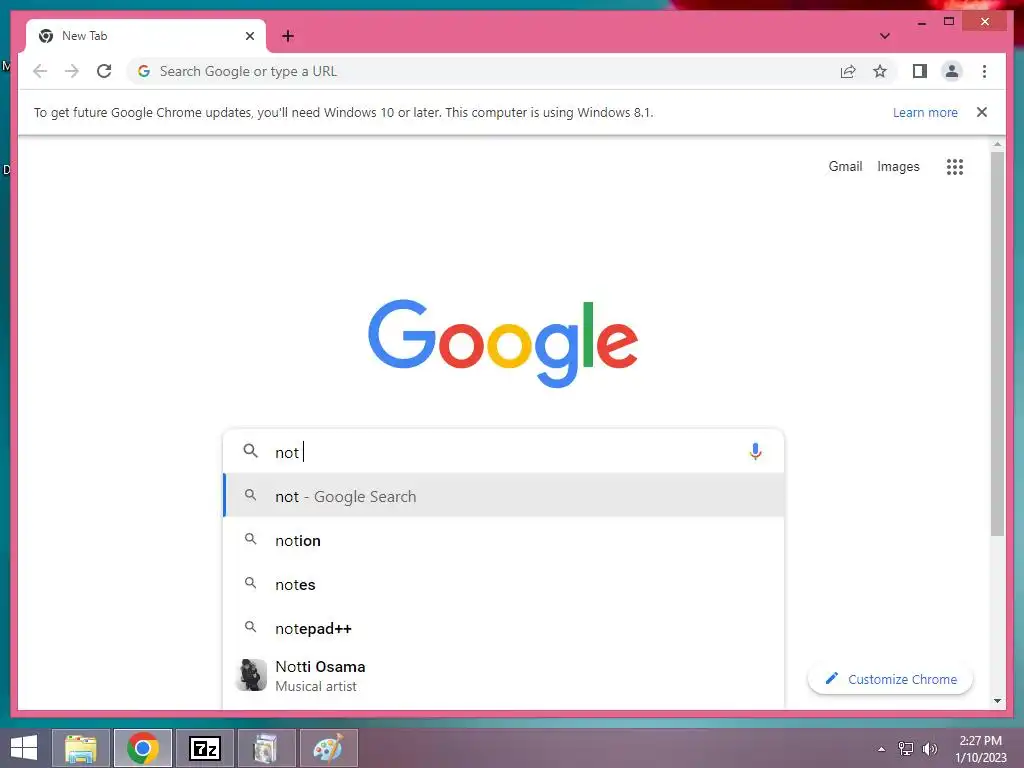Click the network tray icon
Viewport: 1024px width, 768px height.
pyautogui.click(x=905, y=749)
